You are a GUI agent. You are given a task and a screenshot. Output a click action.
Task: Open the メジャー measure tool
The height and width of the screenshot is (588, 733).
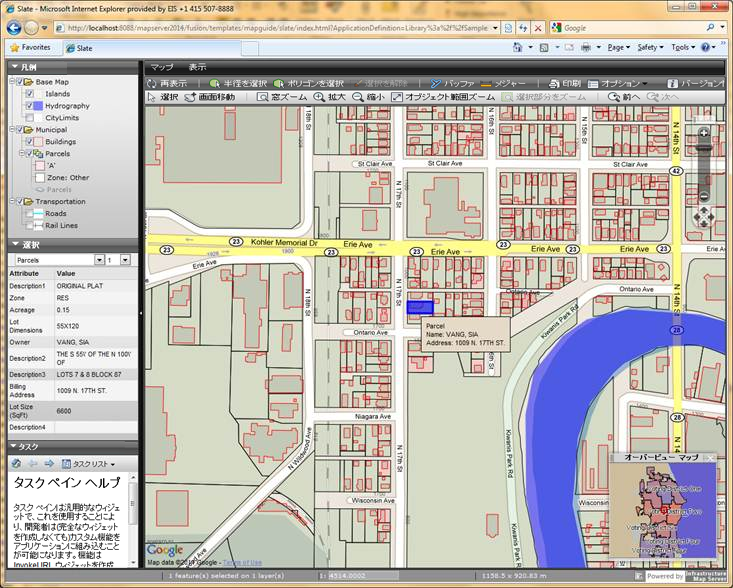tap(503, 84)
